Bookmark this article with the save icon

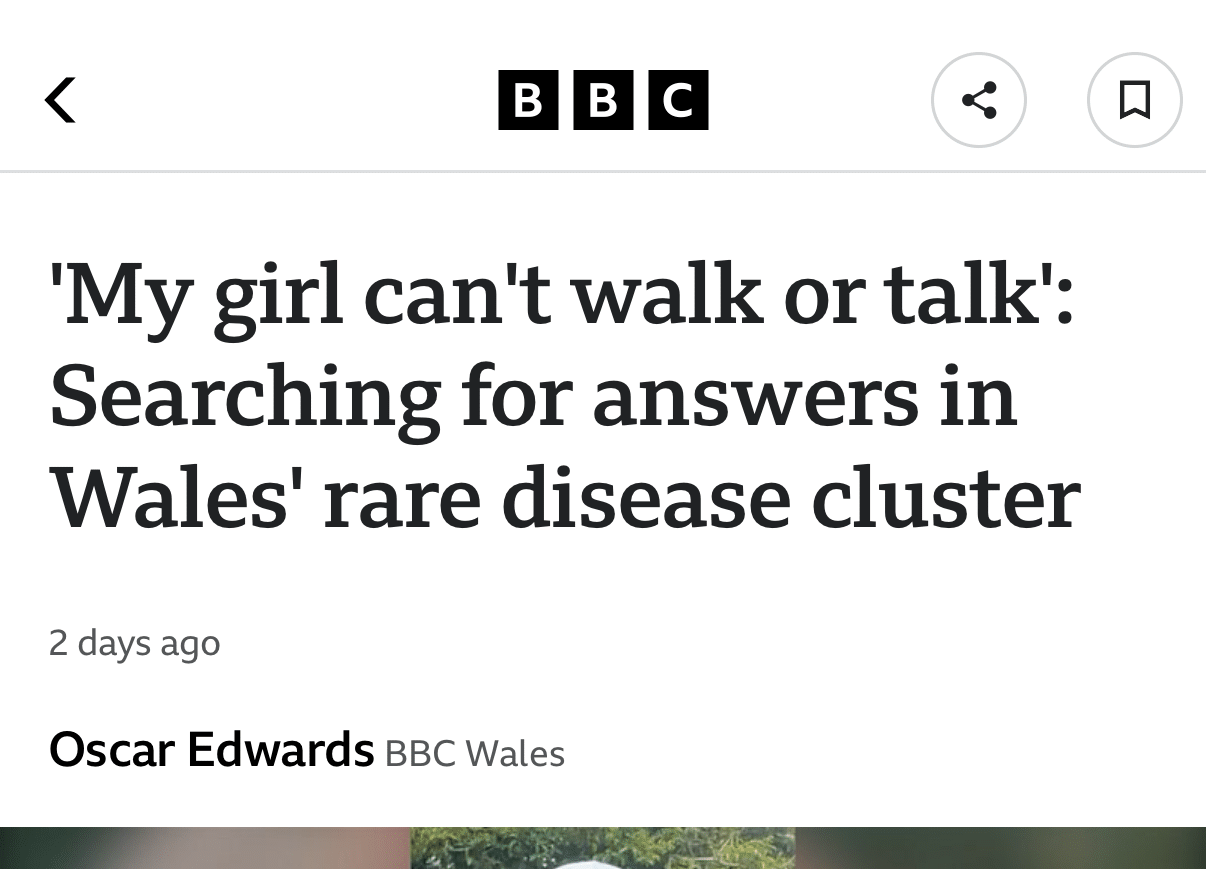[x=1134, y=100]
